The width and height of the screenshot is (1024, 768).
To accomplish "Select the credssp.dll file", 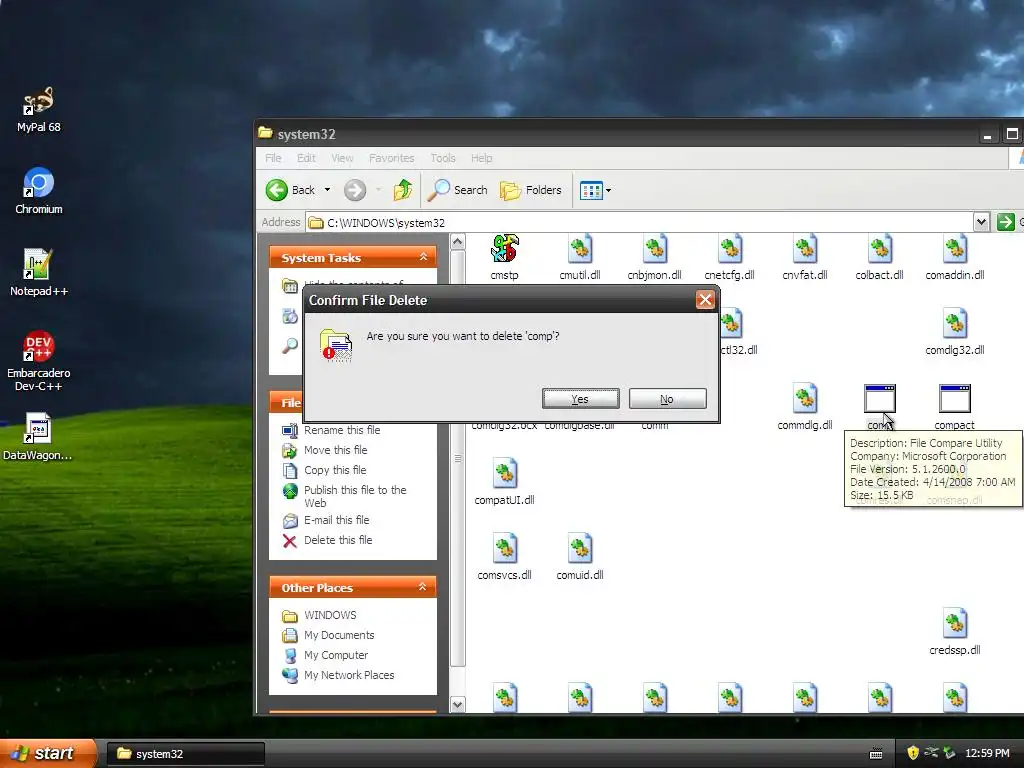I will click(x=955, y=633).
